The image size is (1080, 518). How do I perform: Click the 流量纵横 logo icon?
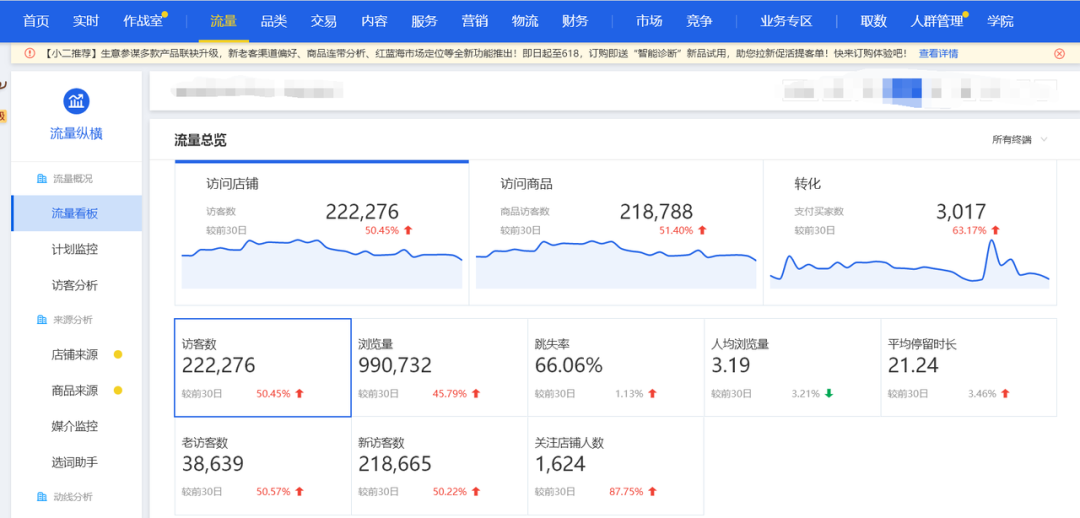tap(76, 102)
